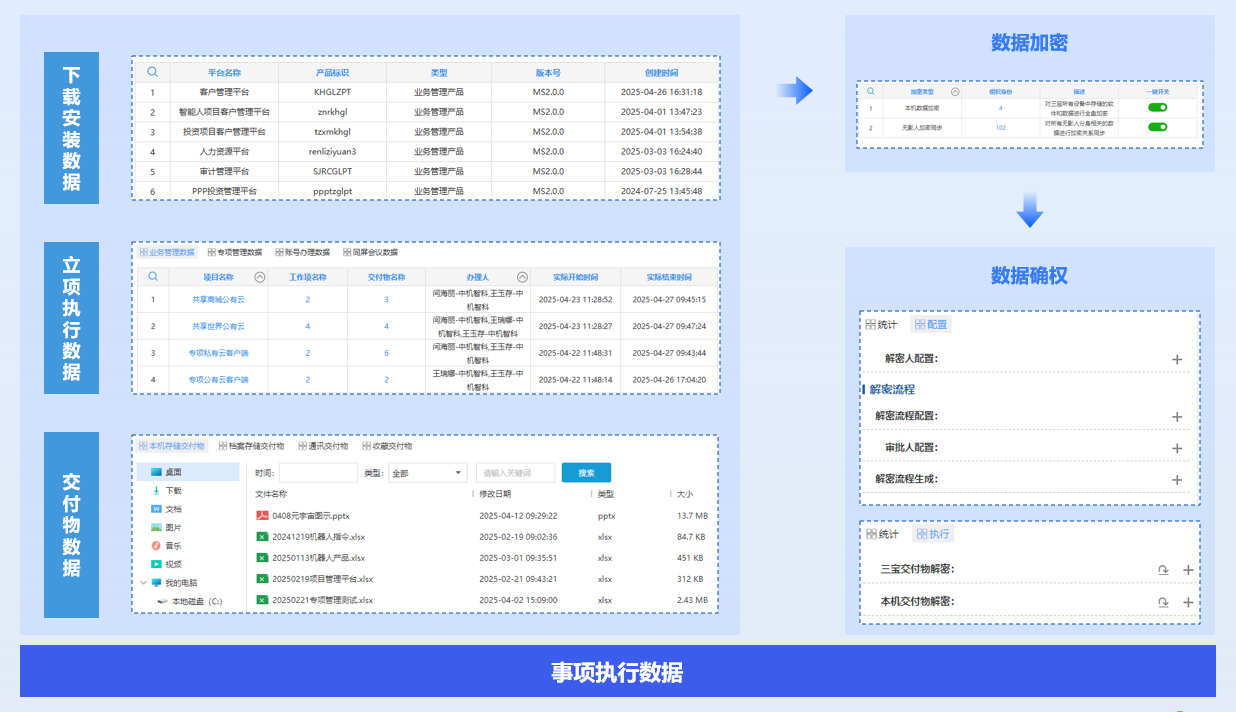Toggle the 本机数据加密 switch off
This screenshot has width=1236, height=712.
(x=1158, y=107)
